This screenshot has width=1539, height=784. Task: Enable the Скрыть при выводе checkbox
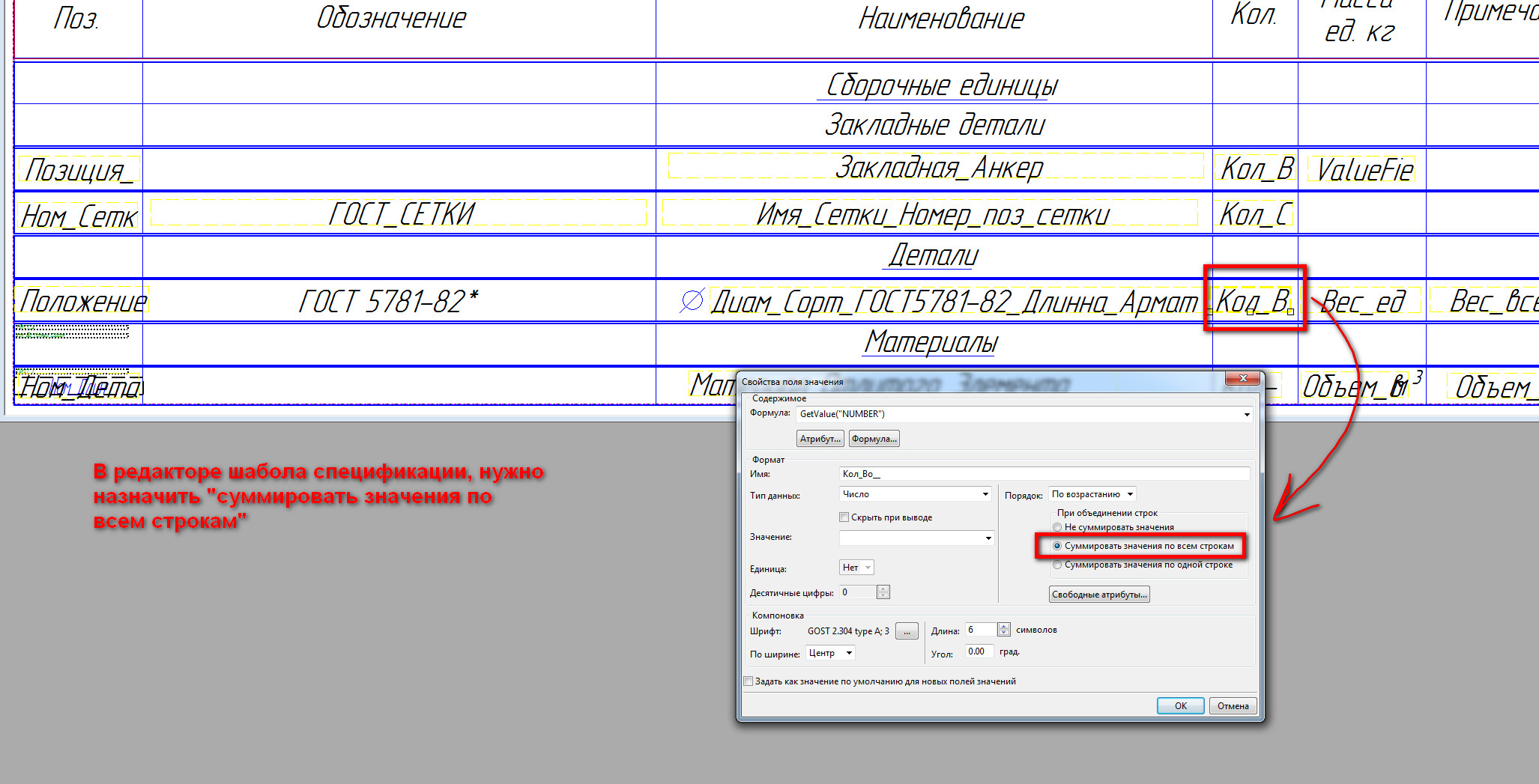(x=844, y=517)
